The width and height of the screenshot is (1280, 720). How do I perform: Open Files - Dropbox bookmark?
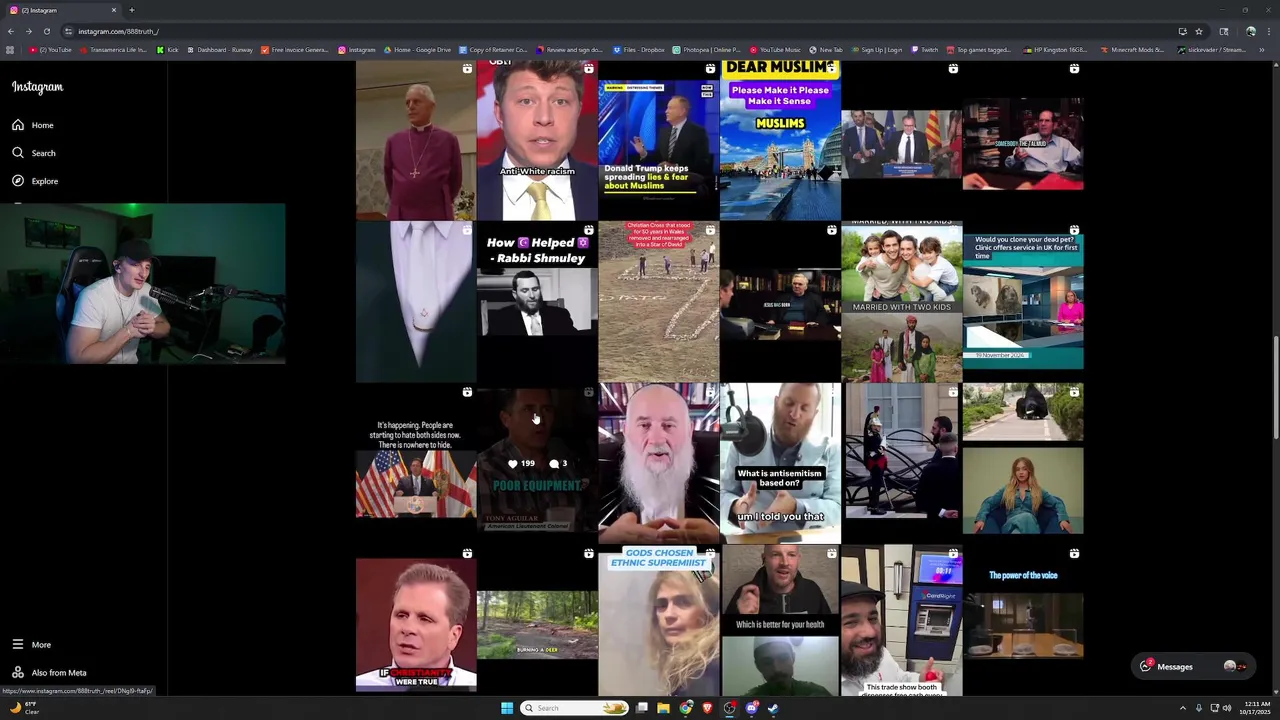pos(640,50)
